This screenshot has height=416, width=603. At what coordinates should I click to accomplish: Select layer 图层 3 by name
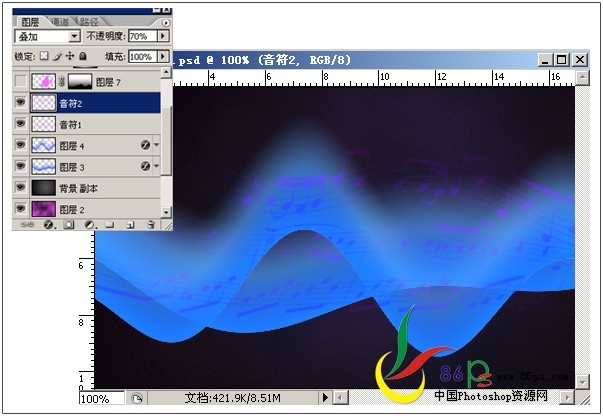pos(72,167)
